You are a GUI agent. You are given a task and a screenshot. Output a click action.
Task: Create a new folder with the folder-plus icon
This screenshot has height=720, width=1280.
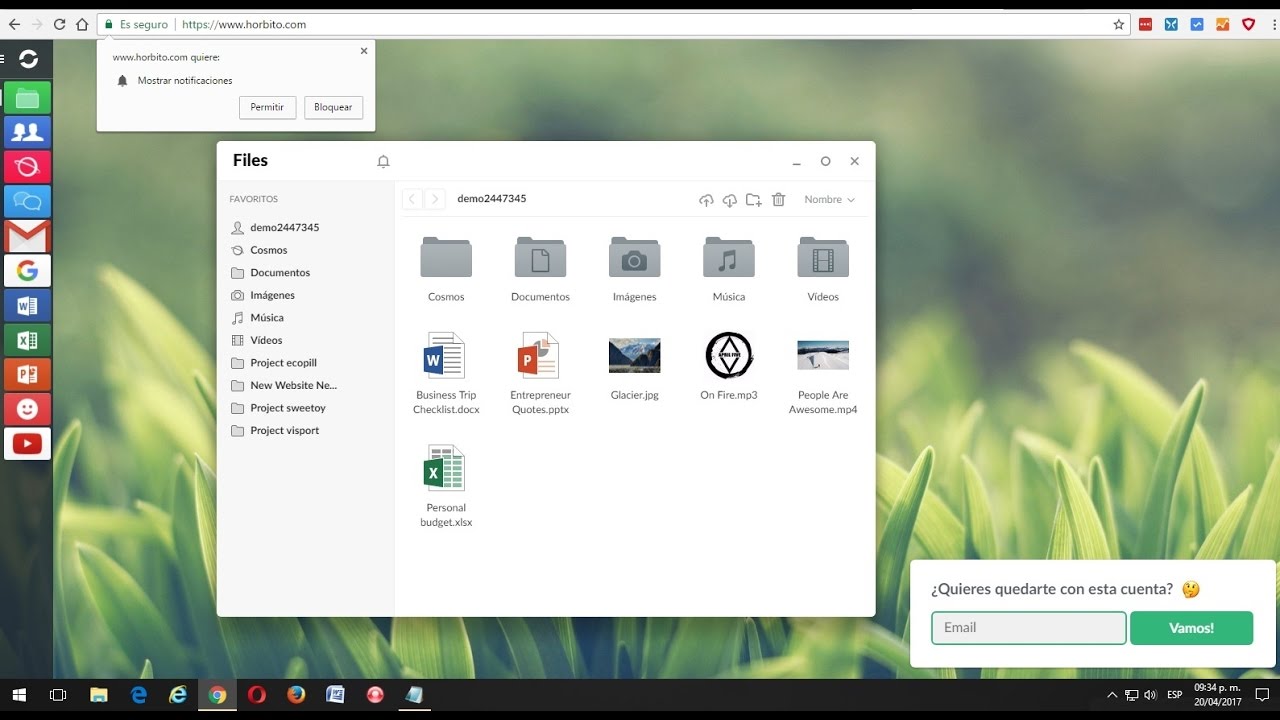(x=754, y=200)
